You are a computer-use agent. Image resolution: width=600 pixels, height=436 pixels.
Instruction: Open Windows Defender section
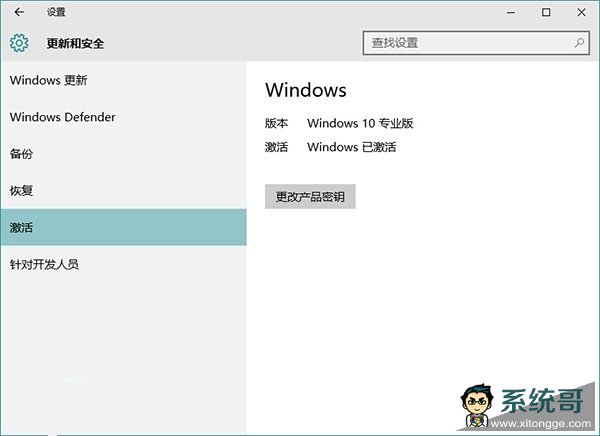[x=124, y=117]
